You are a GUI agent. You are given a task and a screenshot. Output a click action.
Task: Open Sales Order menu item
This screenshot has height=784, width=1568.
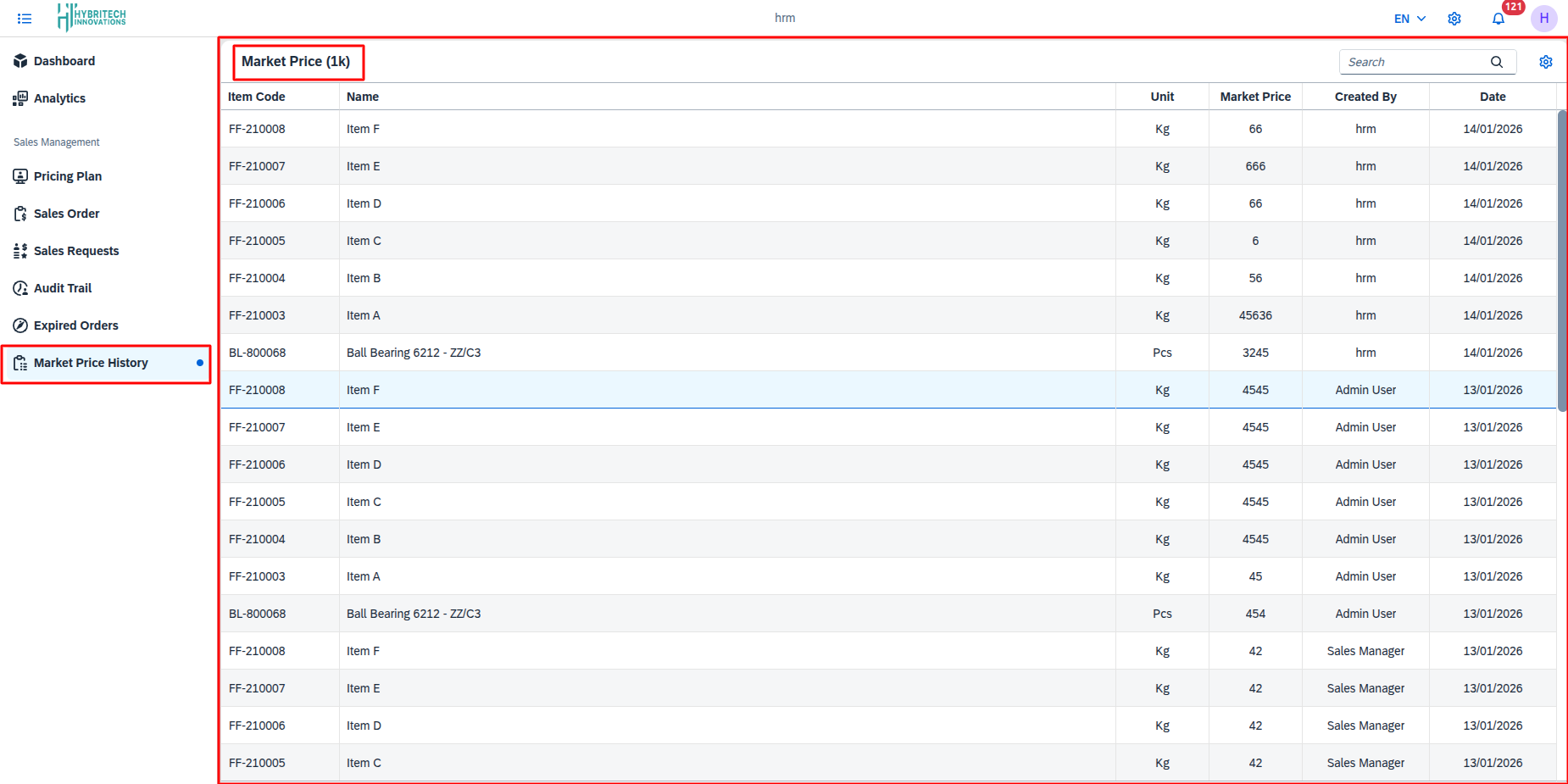click(66, 214)
